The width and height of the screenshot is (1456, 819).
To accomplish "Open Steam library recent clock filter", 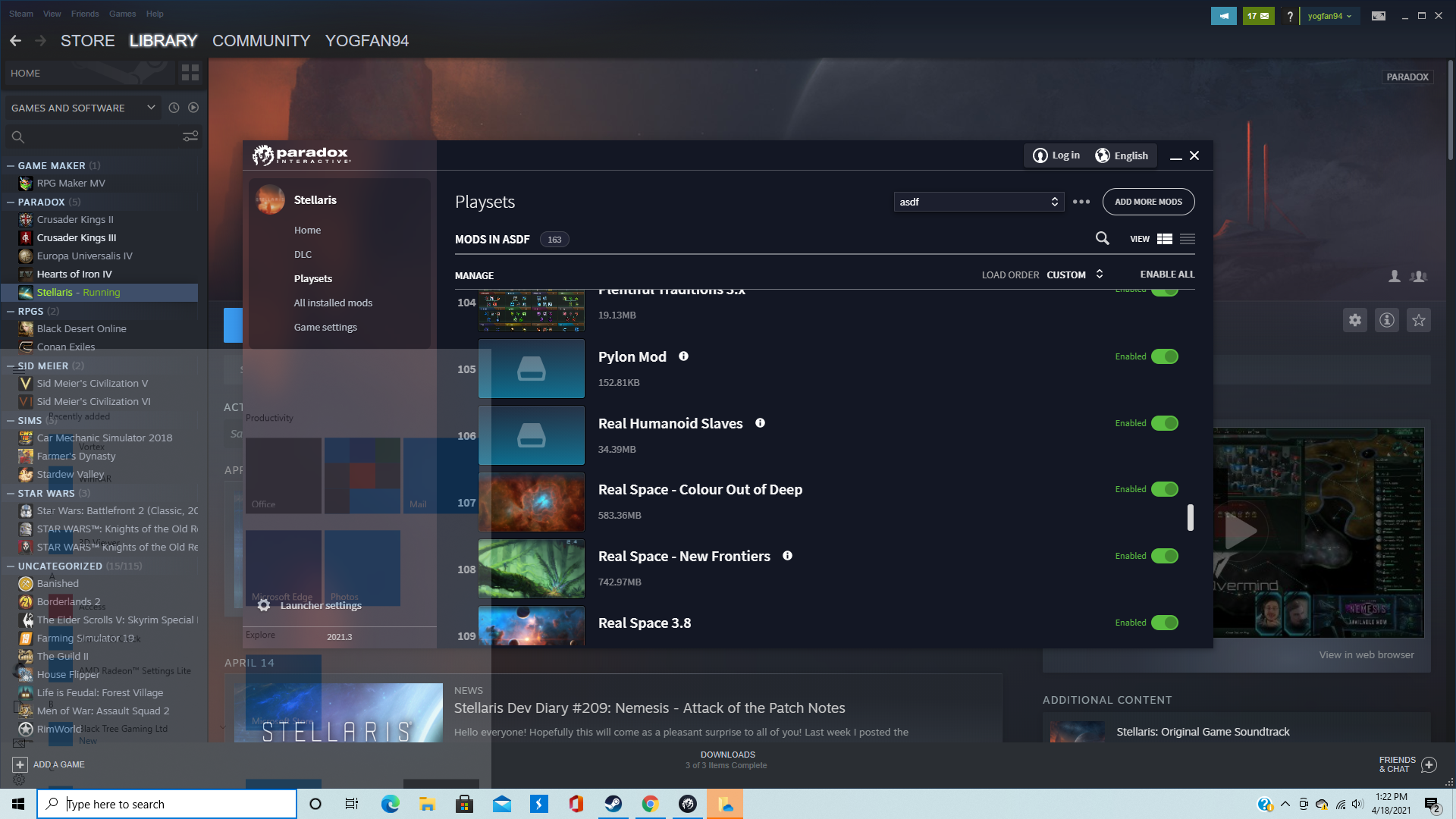I will click(174, 108).
